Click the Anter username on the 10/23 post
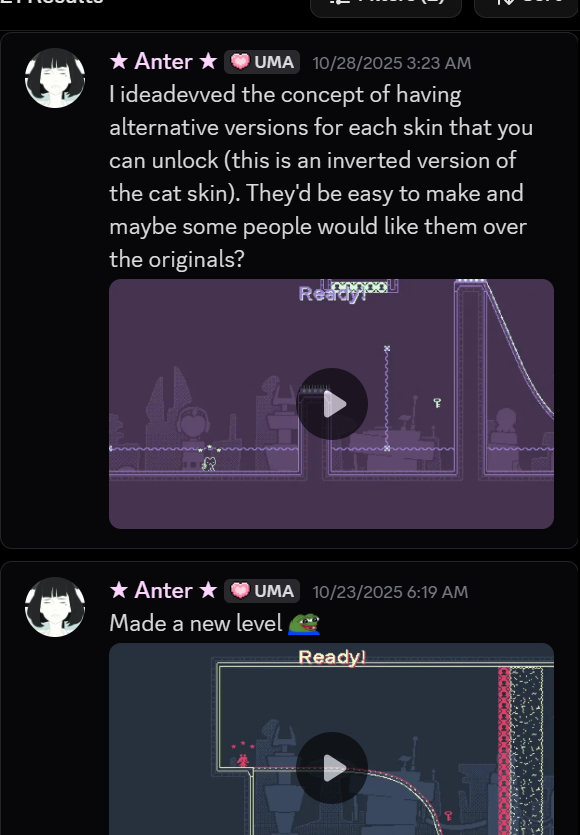Image resolution: width=580 pixels, height=835 pixels. pyautogui.click(x=164, y=591)
